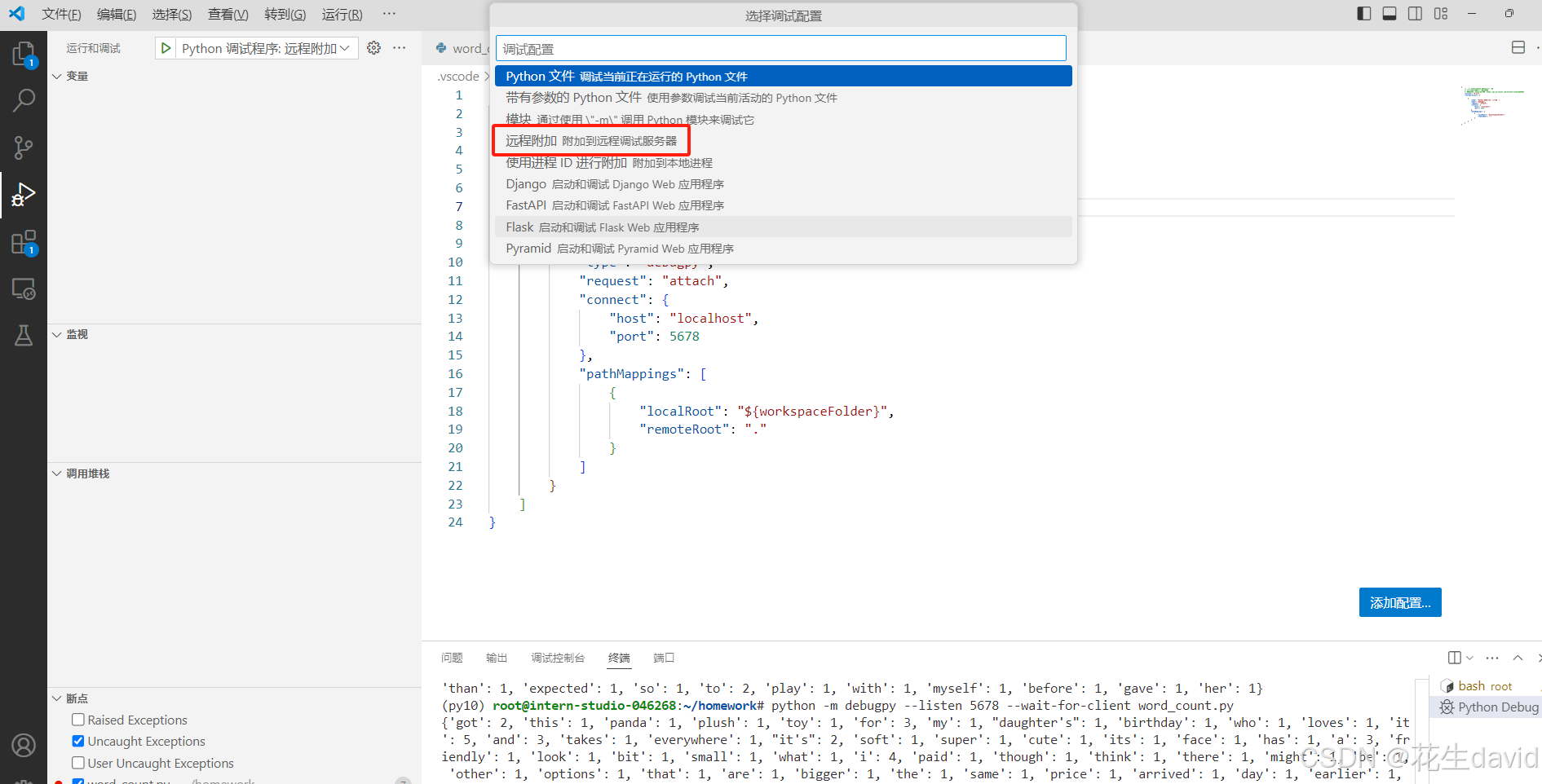Open the Run and Debug view icon
Viewport: 1542px width, 784px height.
click(x=24, y=195)
